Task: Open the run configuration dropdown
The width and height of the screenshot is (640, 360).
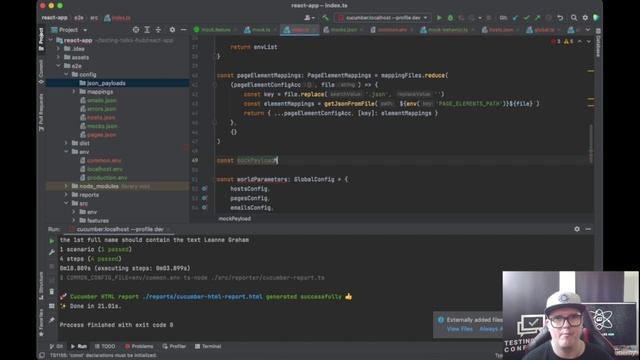Action: (382, 18)
